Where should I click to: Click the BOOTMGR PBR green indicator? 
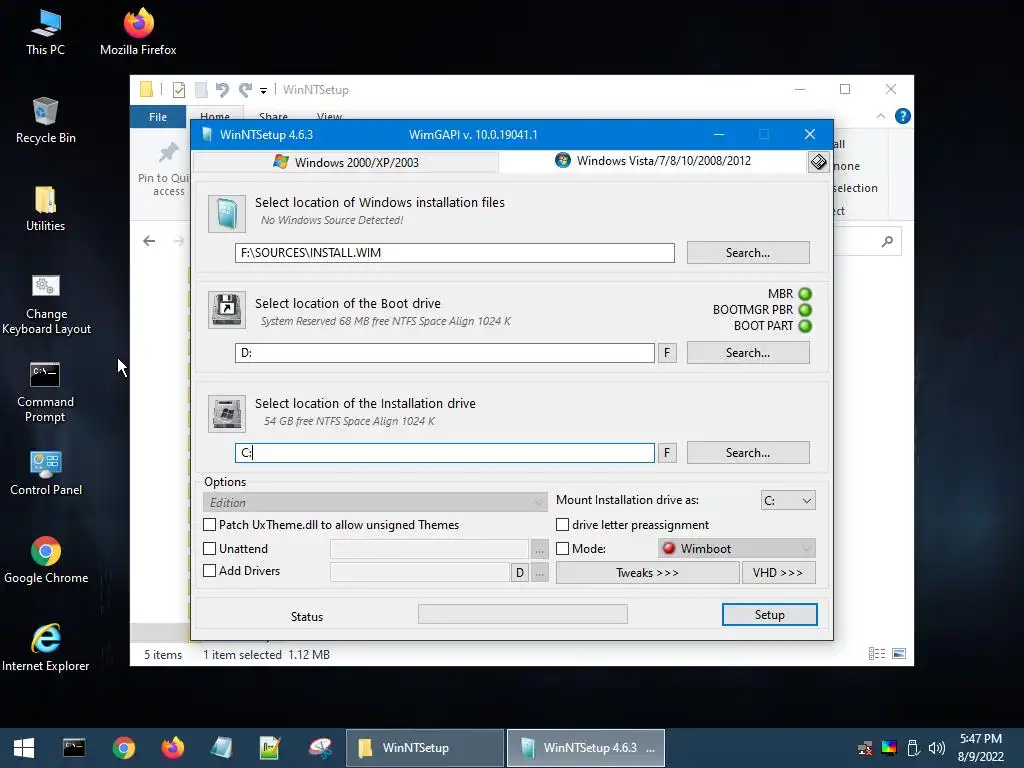(805, 310)
